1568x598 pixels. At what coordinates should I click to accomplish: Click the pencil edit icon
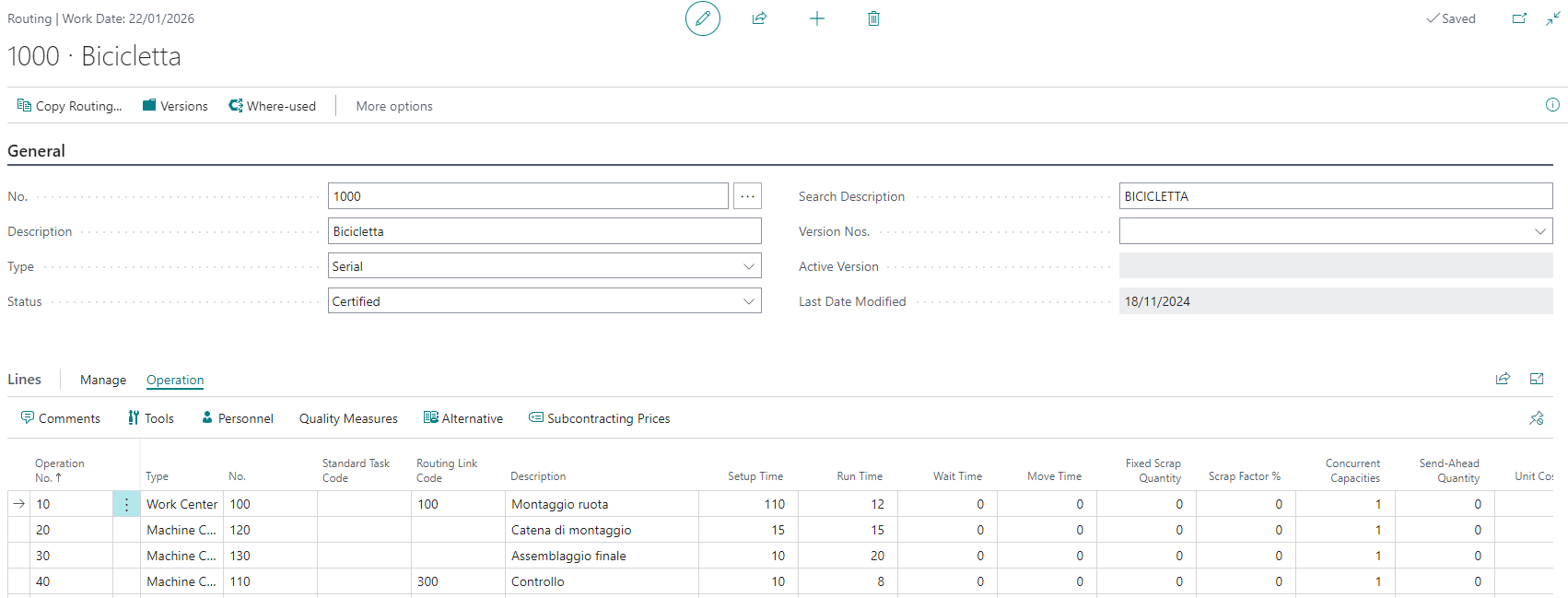click(x=702, y=18)
